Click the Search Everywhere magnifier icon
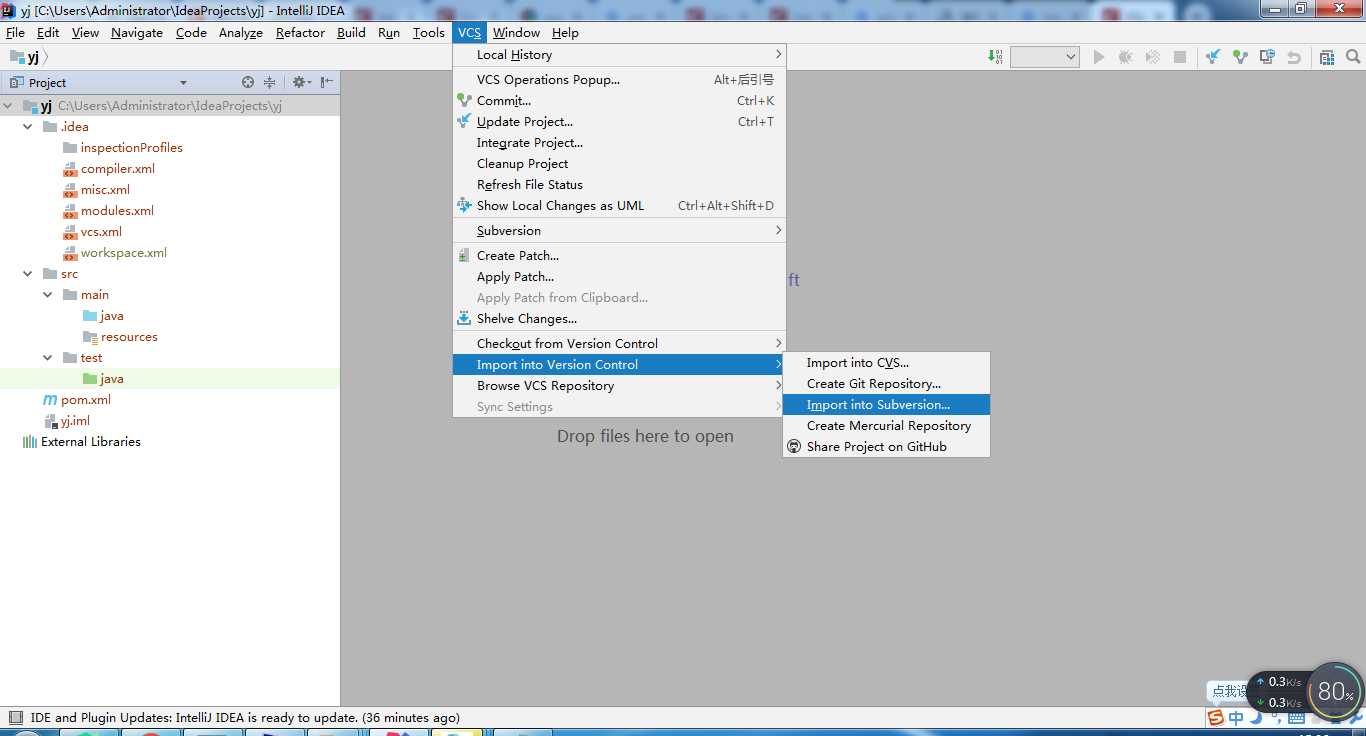 click(1353, 57)
